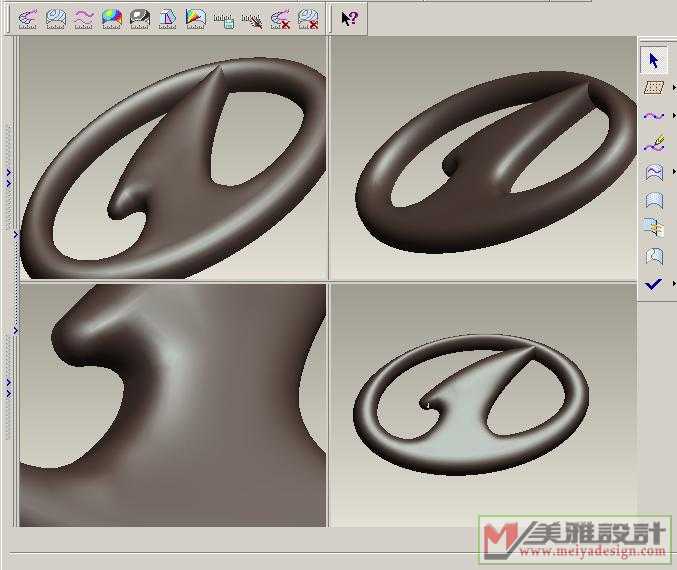This screenshot has height=570, width=677.
Task: Click the lone chevron beside the close-up viewport
Action: (x=16, y=331)
